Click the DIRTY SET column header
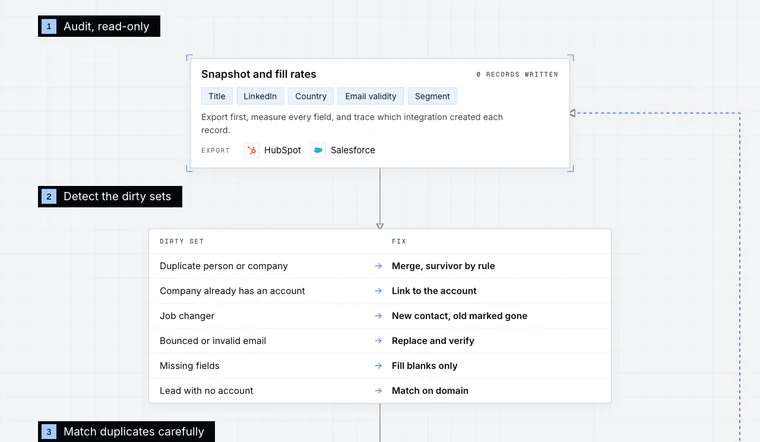760x442 pixels. (x=181, y=241)
